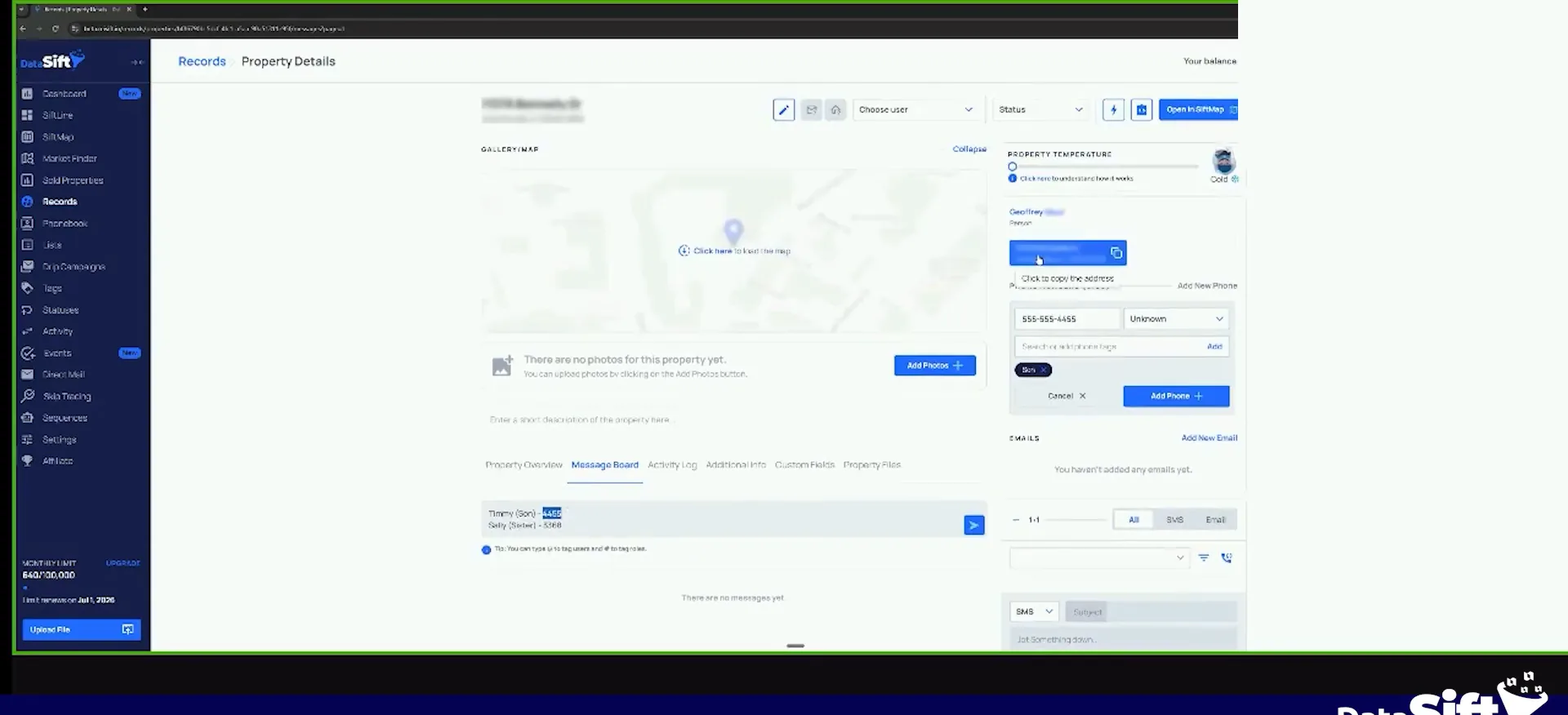Viewport: 1568px width, 715px height.
Task: Open the Unknown phone type dropdown
Action: [1176, 319]
